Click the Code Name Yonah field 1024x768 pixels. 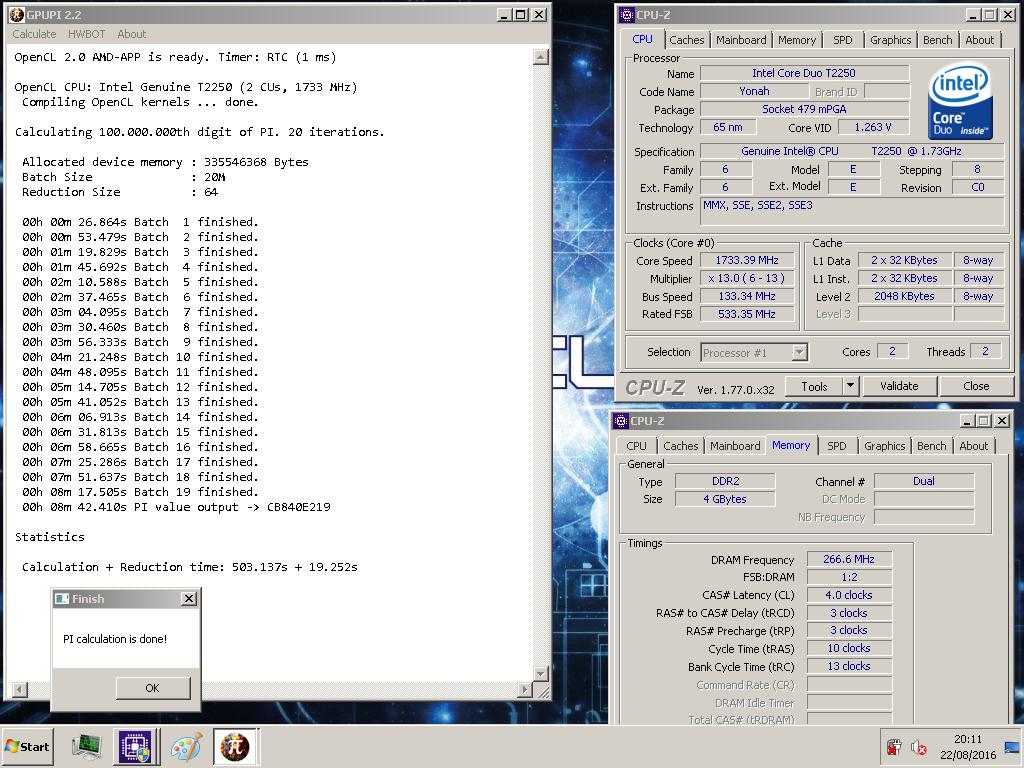click(754, 91)
